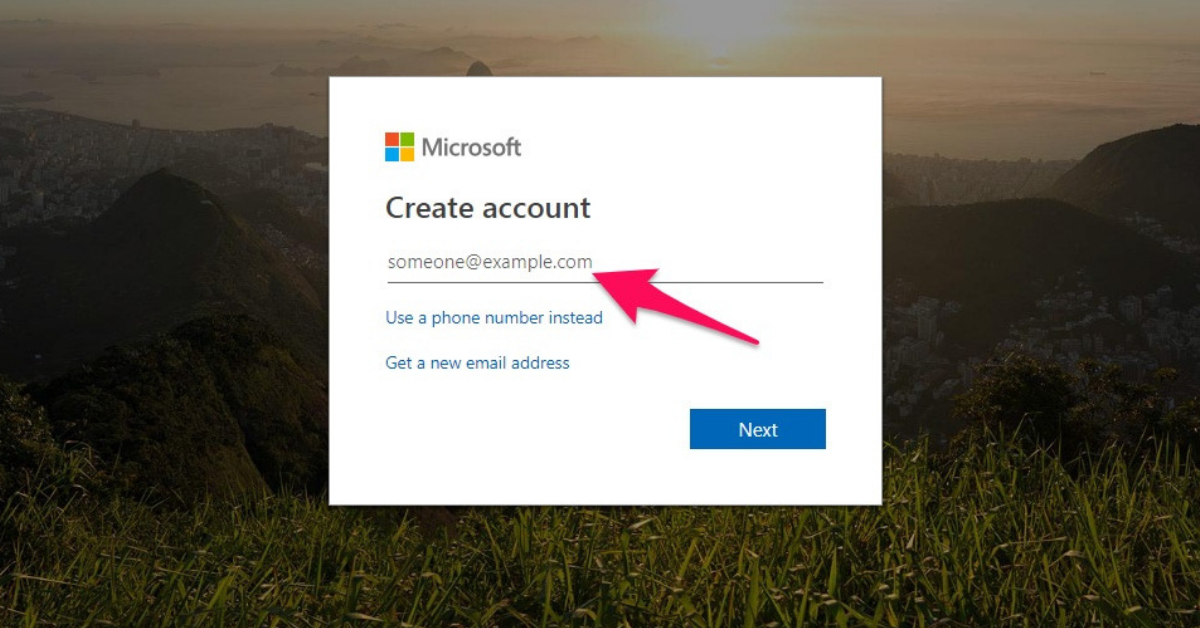Viewport: 1200px width, 628px height.
Task: Click the bright sun in the background
Action: tap(722, 22)
